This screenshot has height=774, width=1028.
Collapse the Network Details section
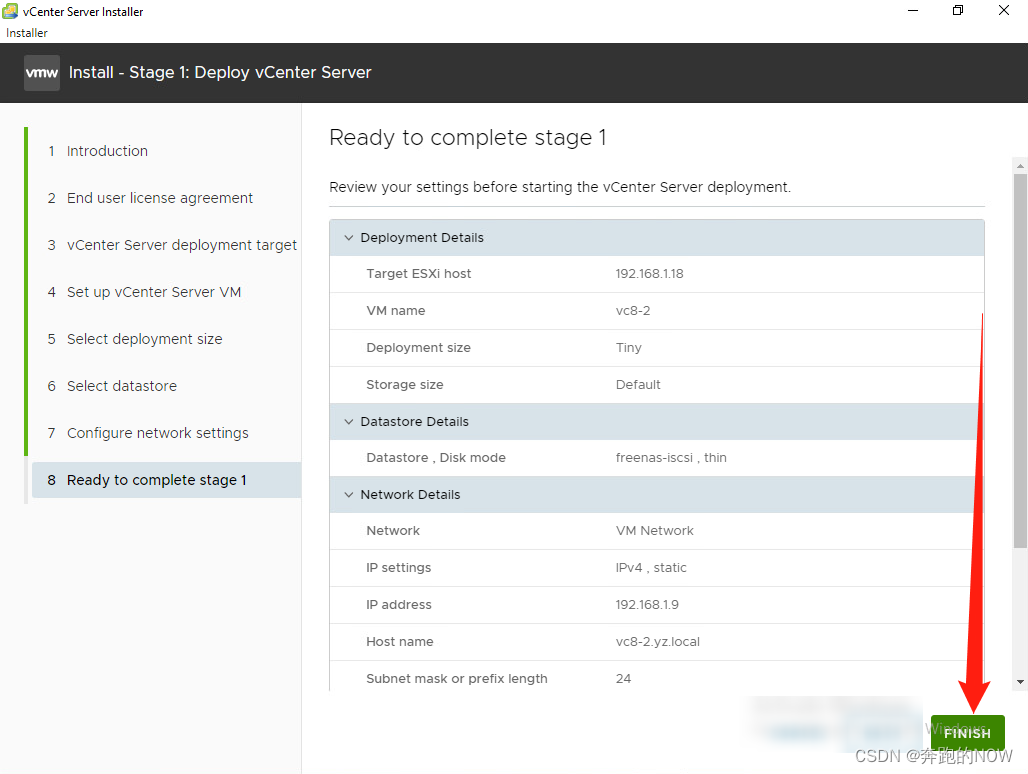349,495
